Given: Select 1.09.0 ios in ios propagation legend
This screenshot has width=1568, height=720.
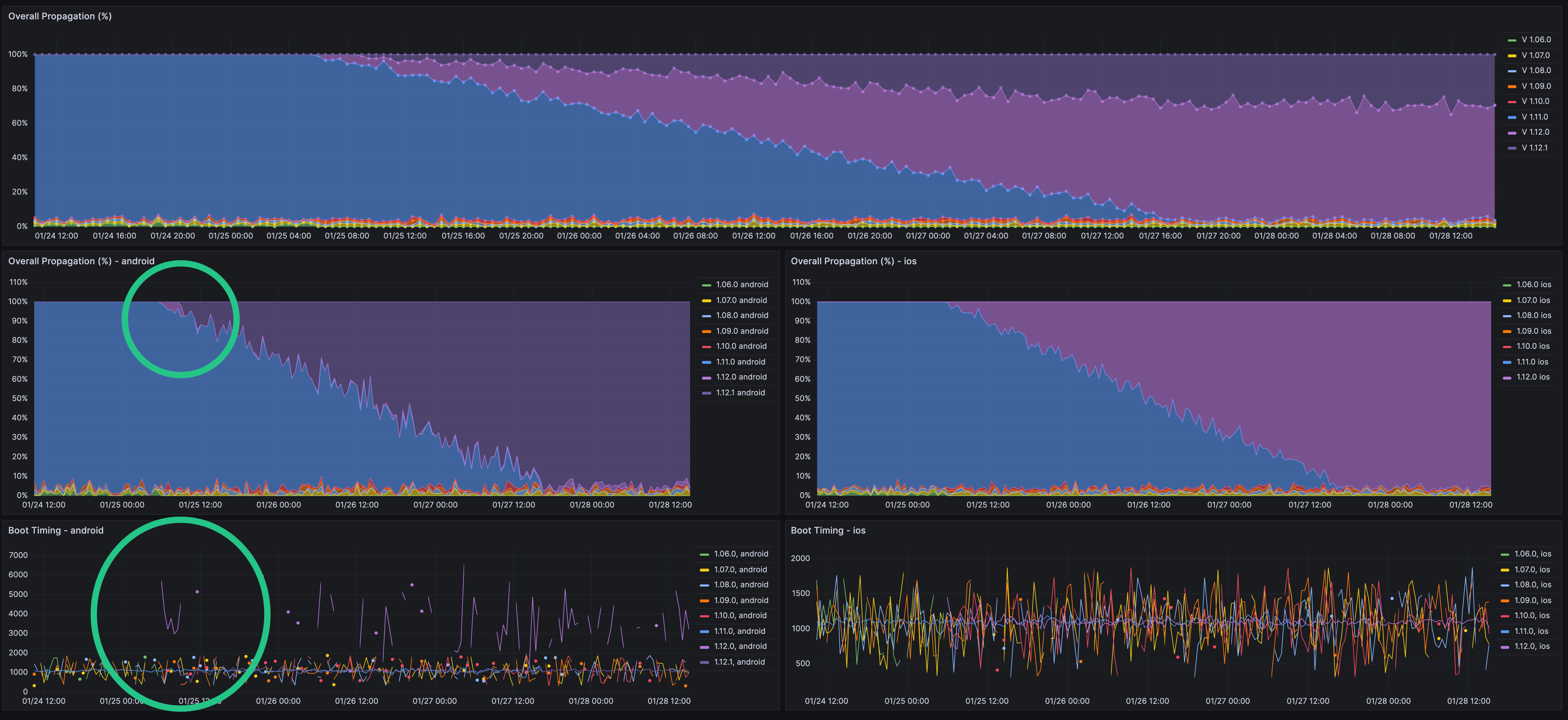Looking at the screenshot, I should pyautogui.click(x=1533, y=331).
